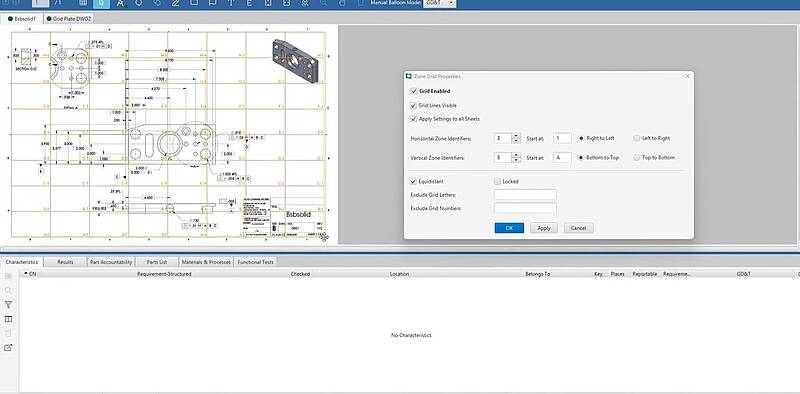Uncheck the Grid Enabled checkbox
800x394 pixels.
pyautogui.click(x=414, y=91)
